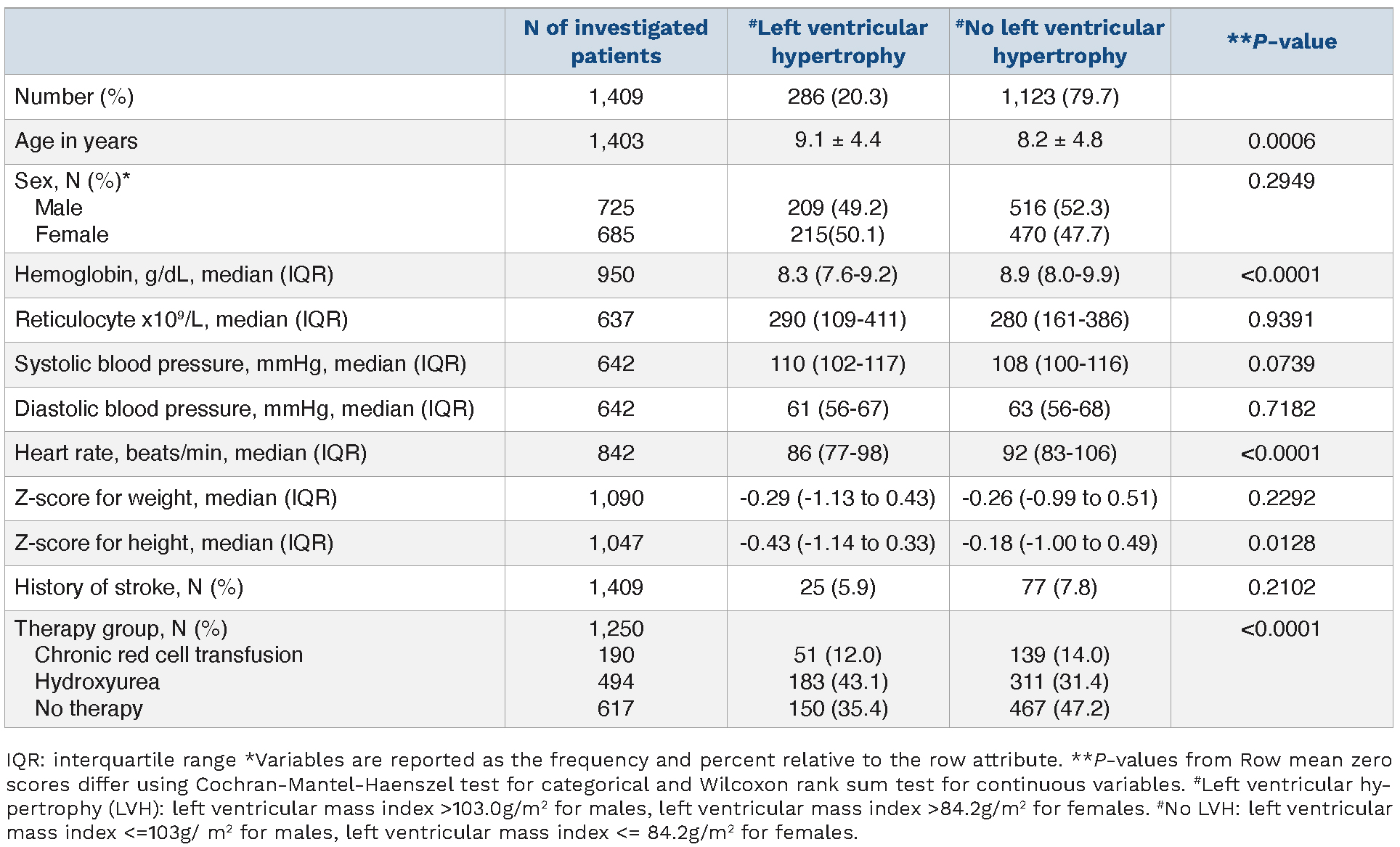Image resolution: width=1400 pixels, height=847 pixels.
Task: Select the "History of stroke" row label
Action: 129,587
